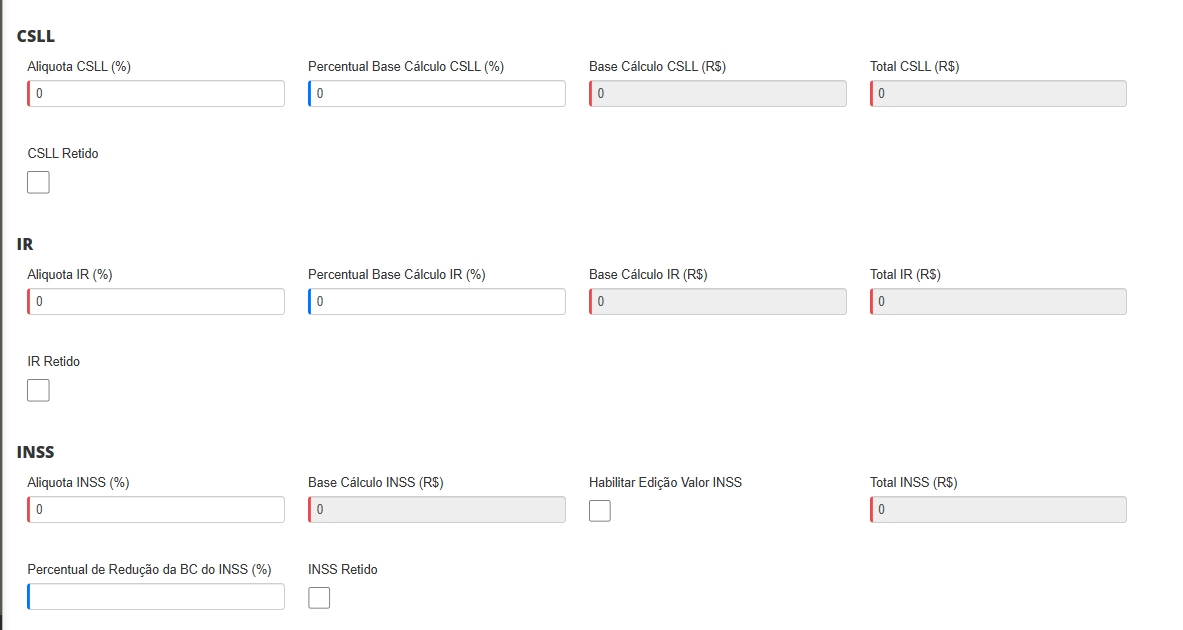Focus the Aliquota INSS (%) input
Viewport: 1183px width, 630px height.
(157, 510)
